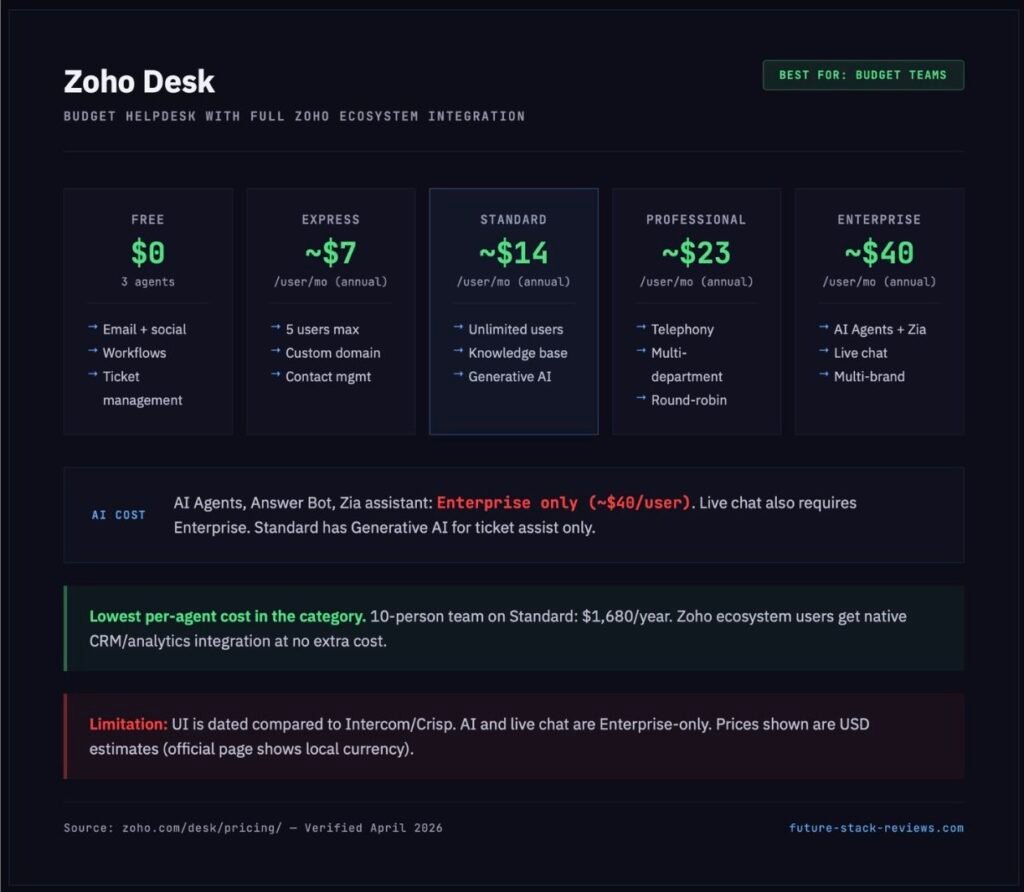1024x892 pixels.
Task: Click the arrow icon beside Email + social
Action: point(91,329)
